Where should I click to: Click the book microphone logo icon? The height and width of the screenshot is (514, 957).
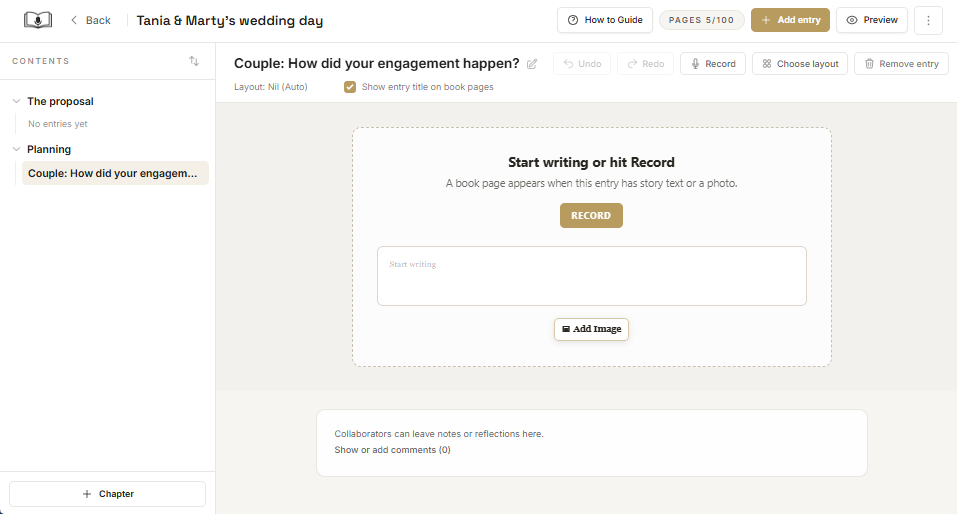tap(38, 20)
